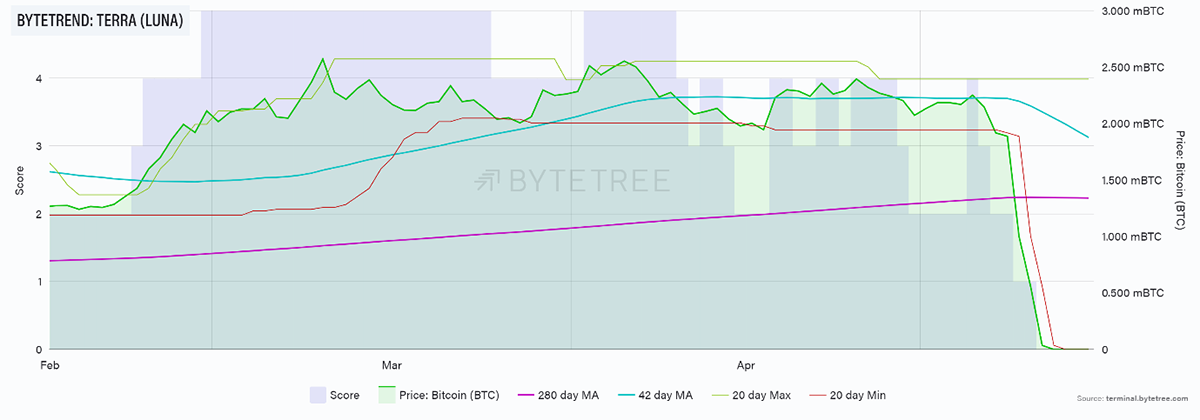Hide the 42 day MA series

click(654, 395)
